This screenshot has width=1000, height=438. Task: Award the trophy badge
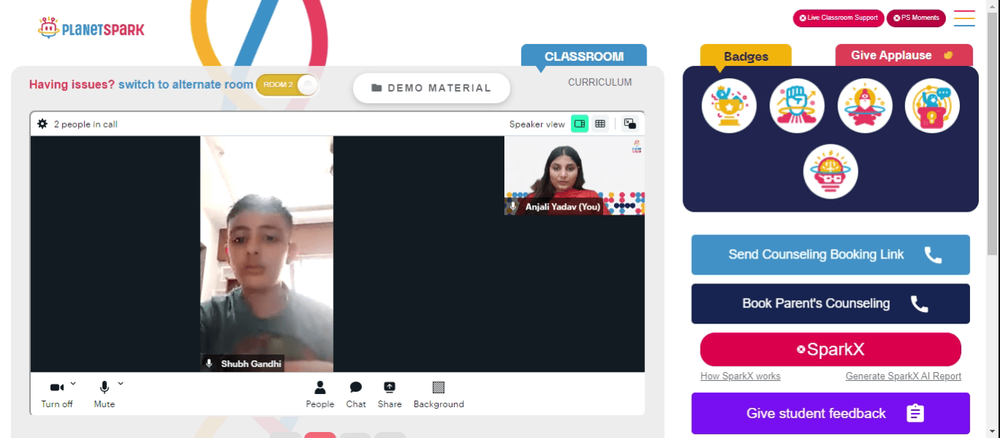click(x=729, y=106)
